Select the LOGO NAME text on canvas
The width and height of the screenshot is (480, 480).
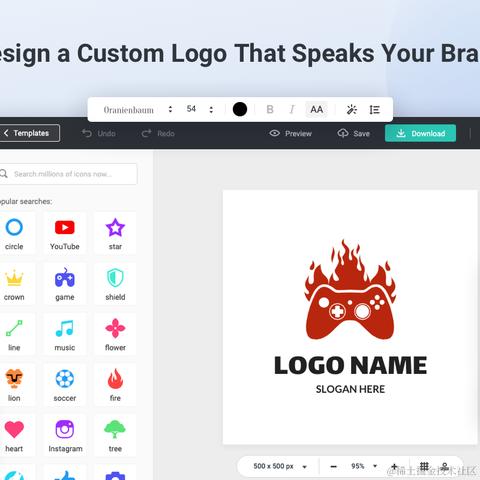(x=350, y=365)
